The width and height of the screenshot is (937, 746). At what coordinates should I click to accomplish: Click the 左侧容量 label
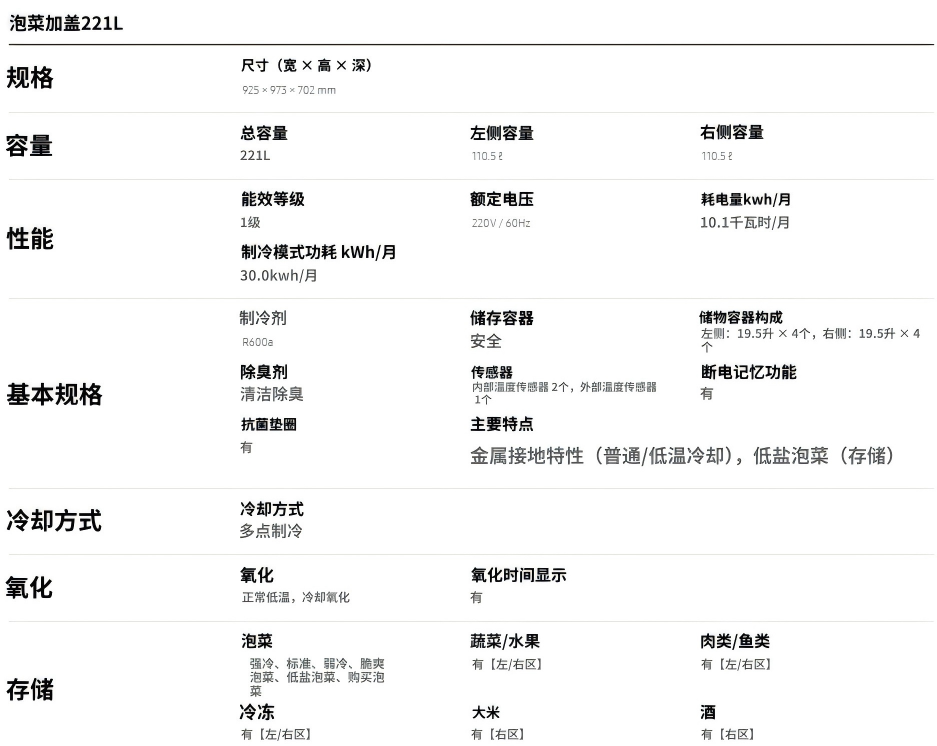click(x=502, y=133)
